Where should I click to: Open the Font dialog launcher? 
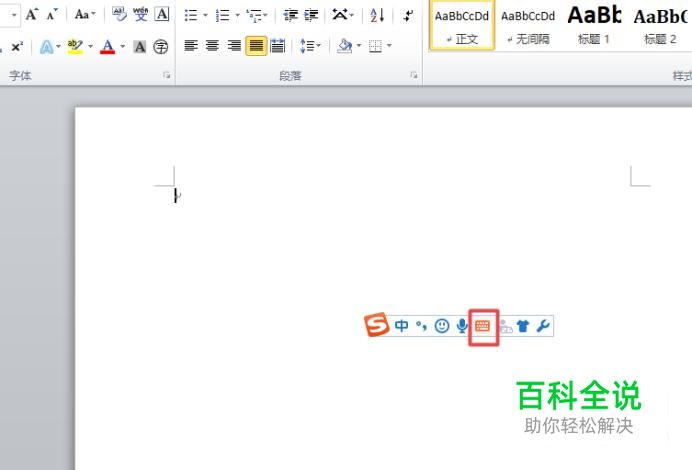[167, 75]
